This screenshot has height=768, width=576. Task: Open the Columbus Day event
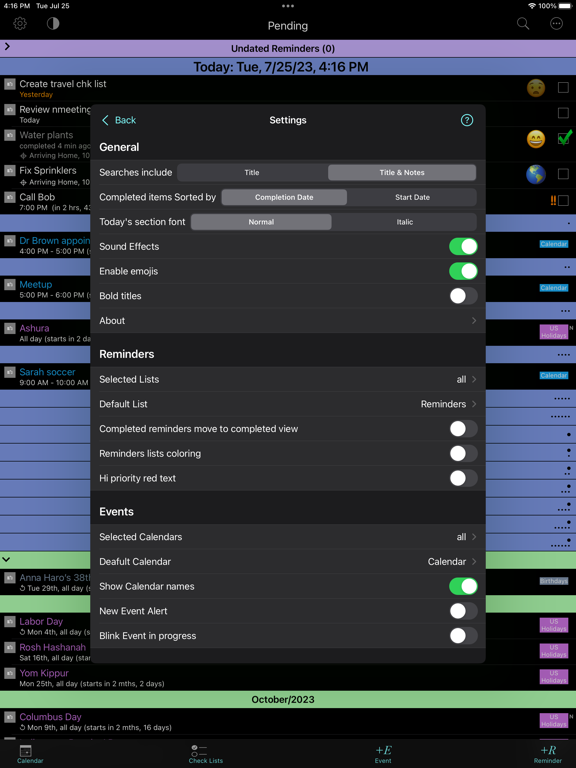[x=288, y=721]
